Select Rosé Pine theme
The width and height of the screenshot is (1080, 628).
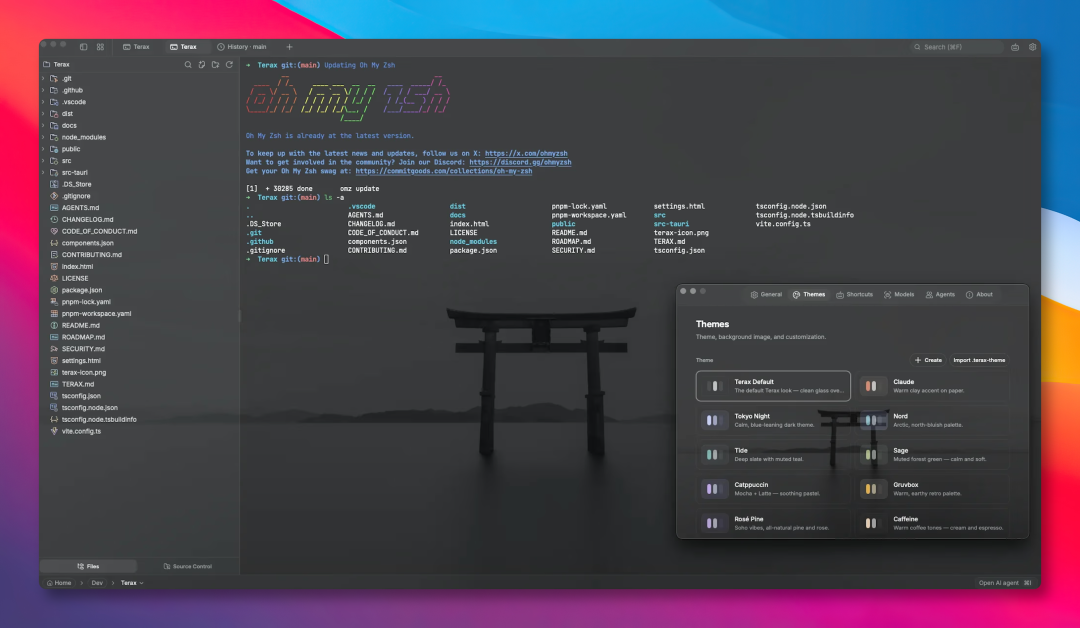[x=773, y=523]
